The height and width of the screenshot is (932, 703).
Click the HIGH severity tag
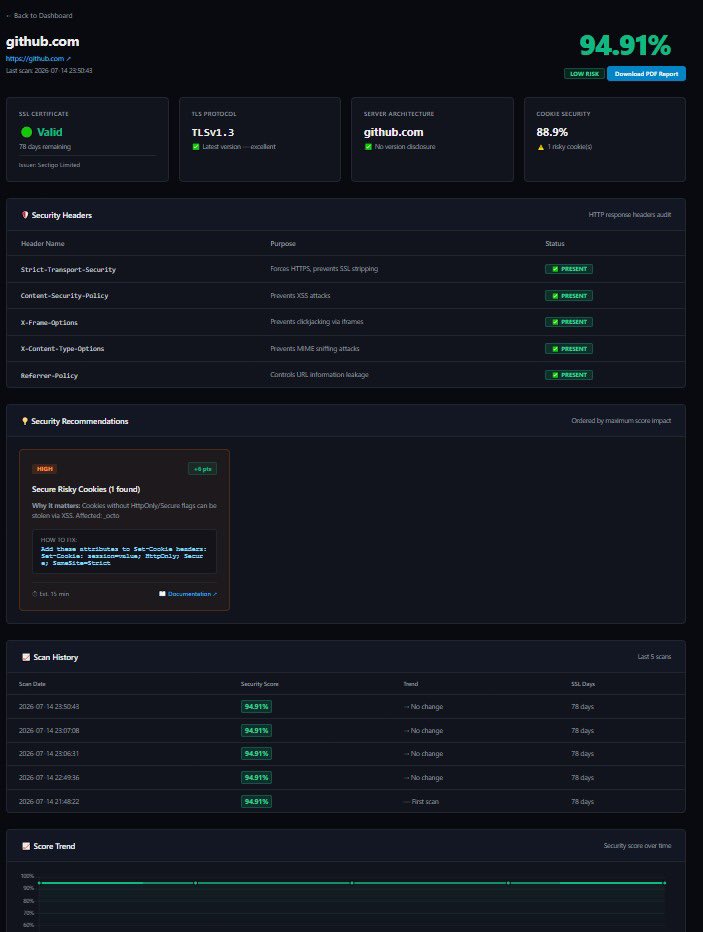pyautogui.click(x=45, y=469)
